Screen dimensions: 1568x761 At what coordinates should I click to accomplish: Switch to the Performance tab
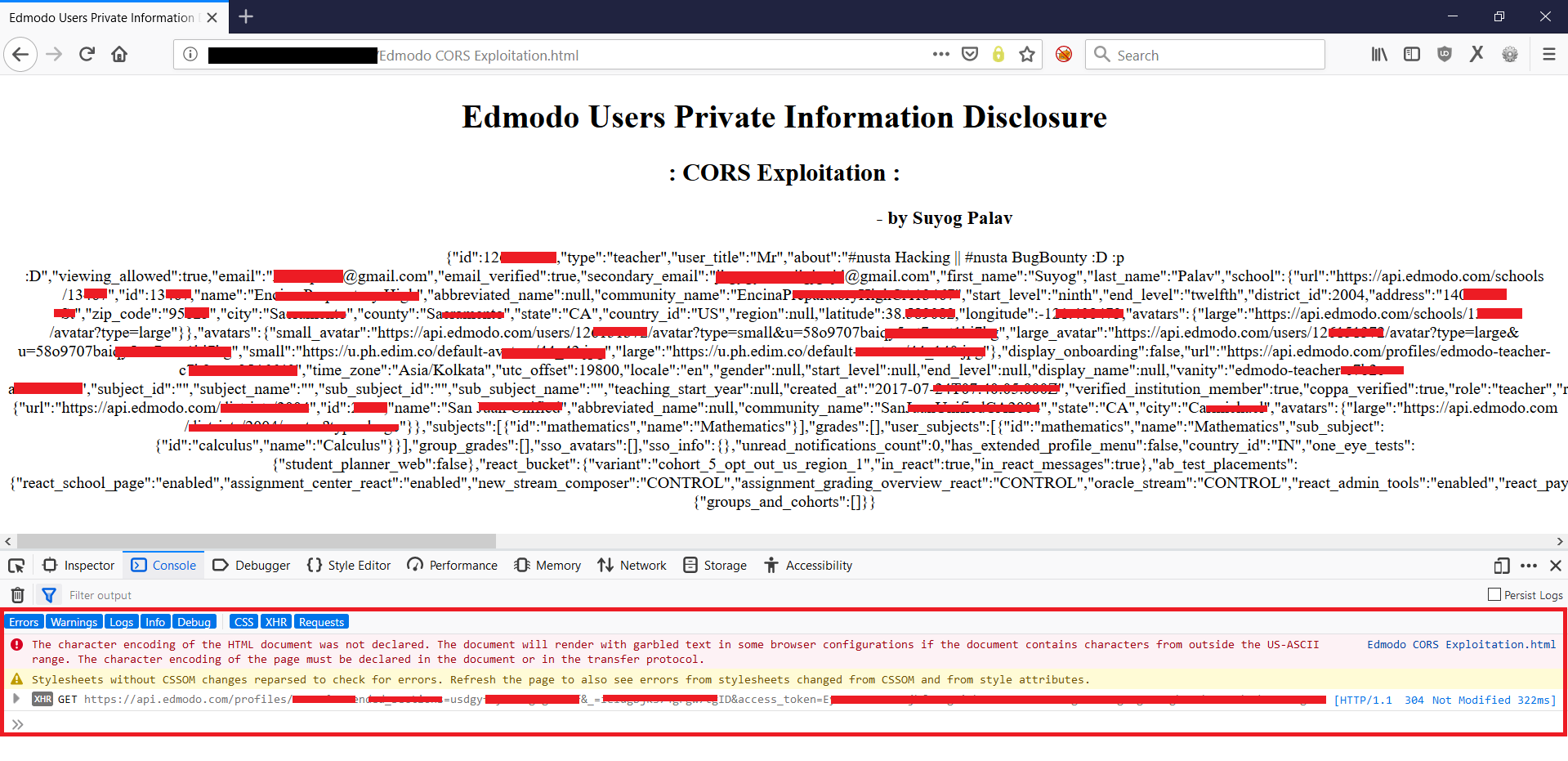pyautogui.click(x=453, y=566)
